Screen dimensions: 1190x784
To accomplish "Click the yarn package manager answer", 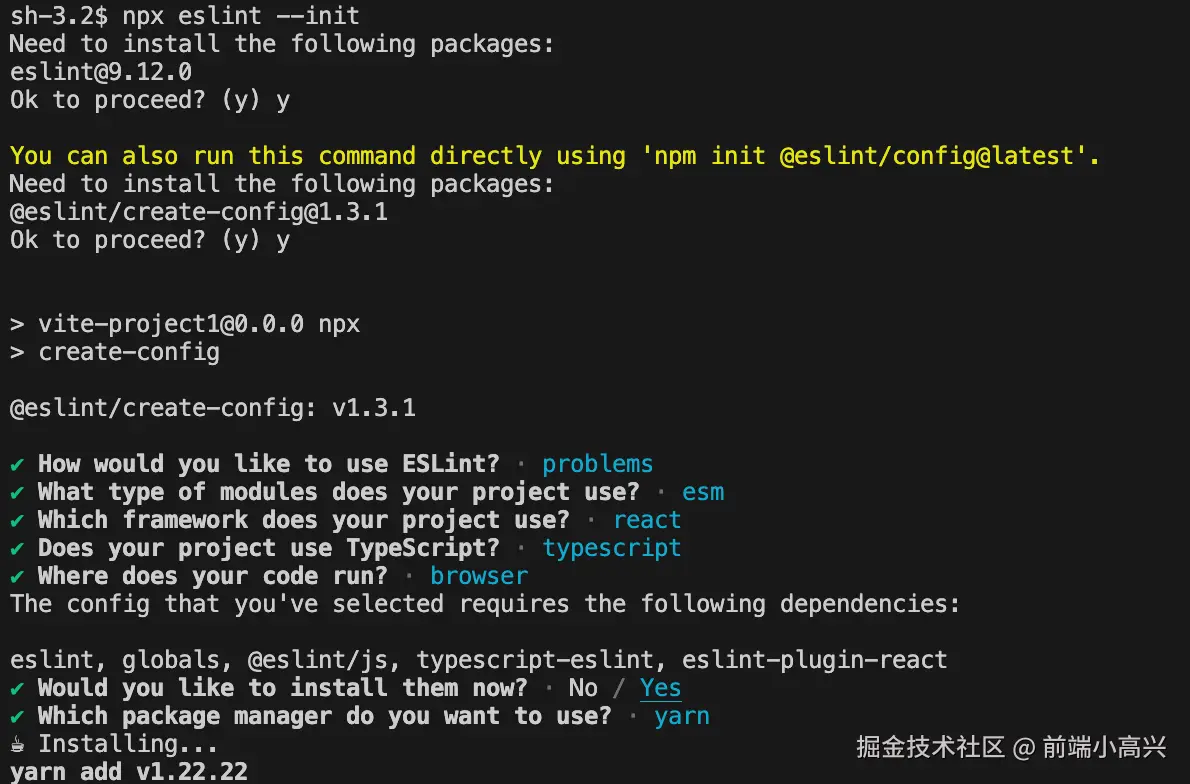I will click(x=682, y=716).
